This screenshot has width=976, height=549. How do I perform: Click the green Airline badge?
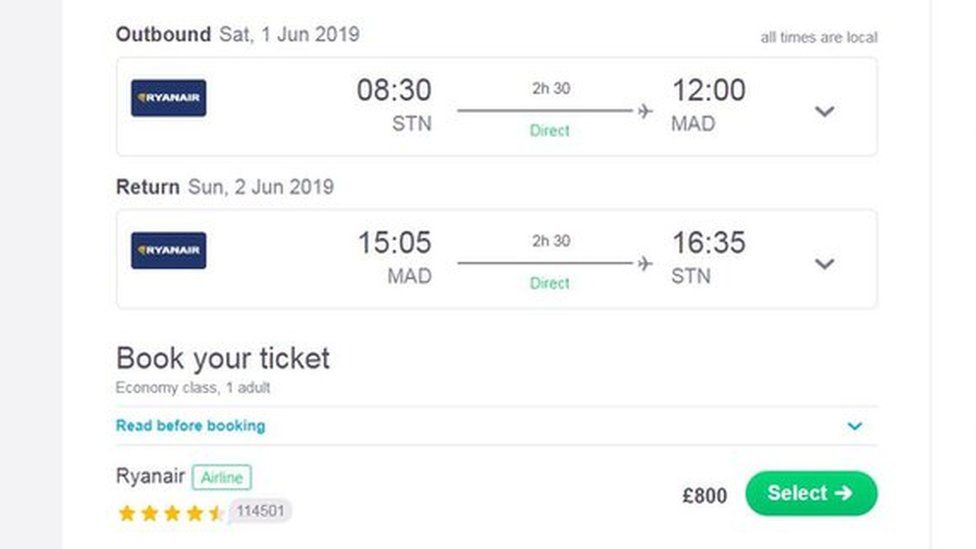pyautogui.click(x=222, y=477)
